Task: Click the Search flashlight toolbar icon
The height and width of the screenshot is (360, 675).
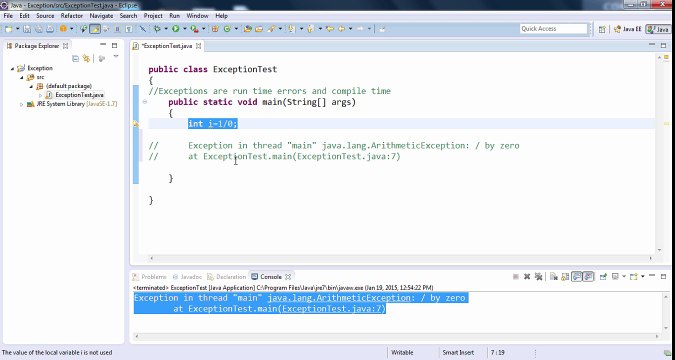Action: [x=271, y=29]
